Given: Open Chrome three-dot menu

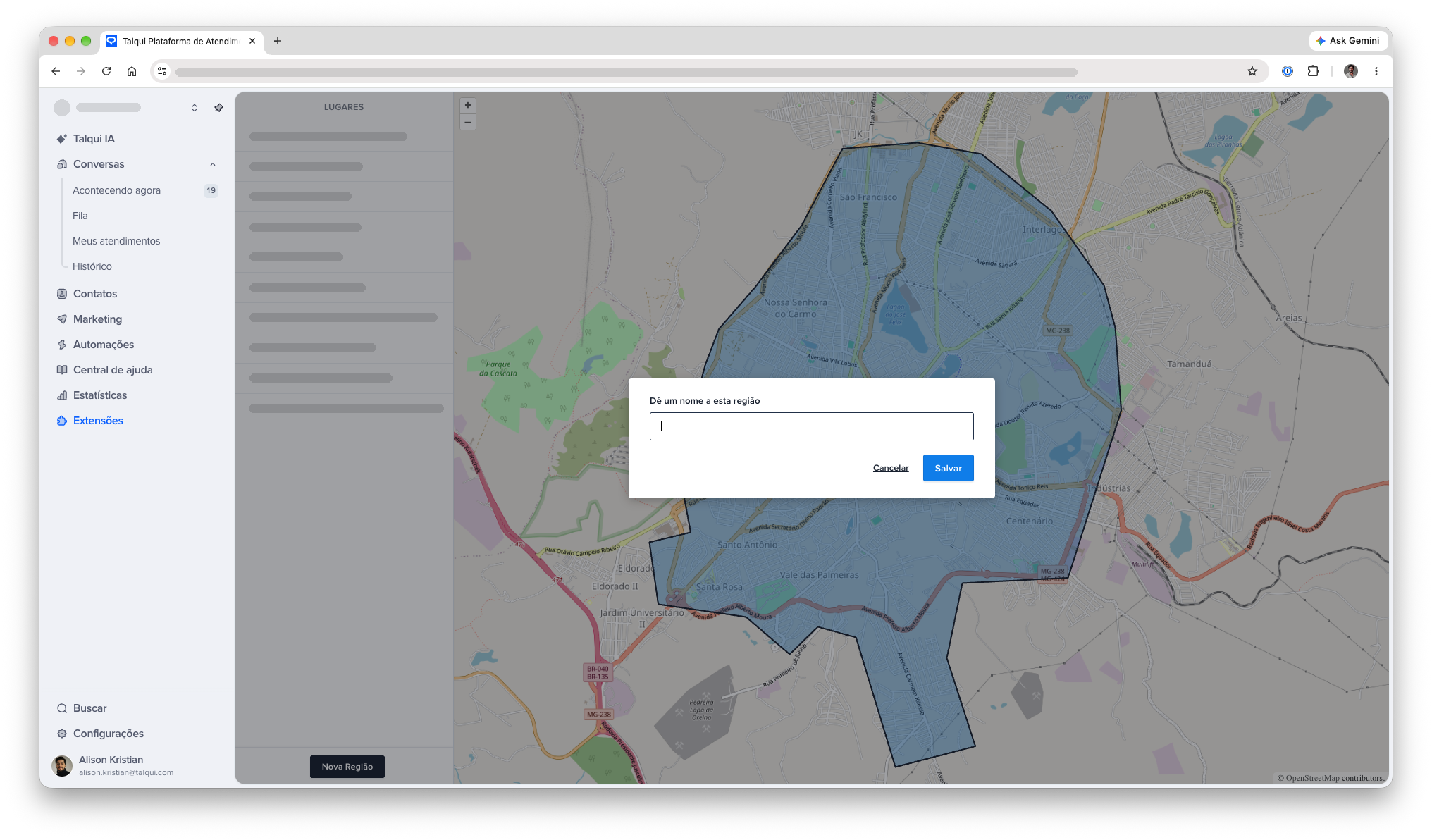Looking at the screenshot, I should coord(1376,71).
